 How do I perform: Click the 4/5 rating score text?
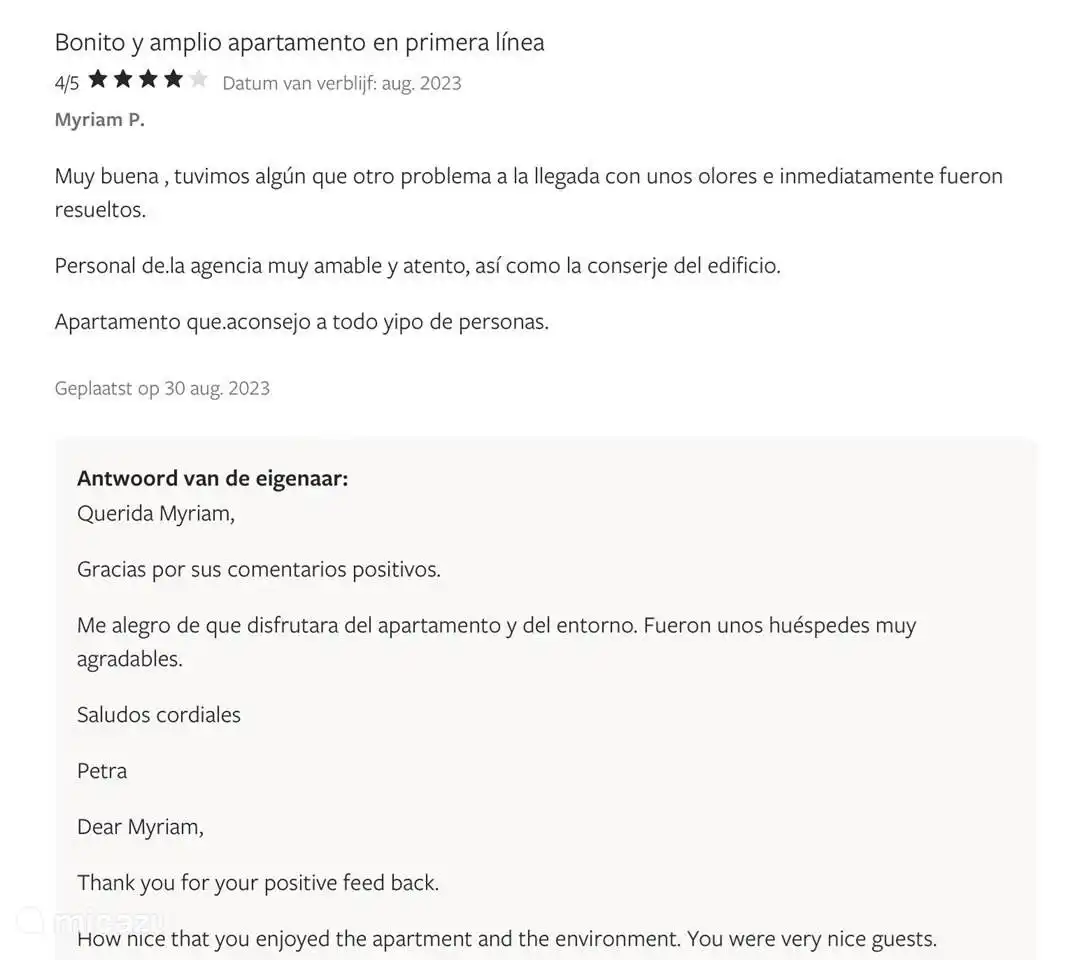pyautogui.click(x=66, y=83)
